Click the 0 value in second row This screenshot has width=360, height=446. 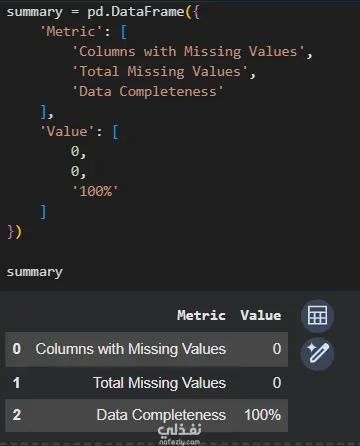click(277, 383)
